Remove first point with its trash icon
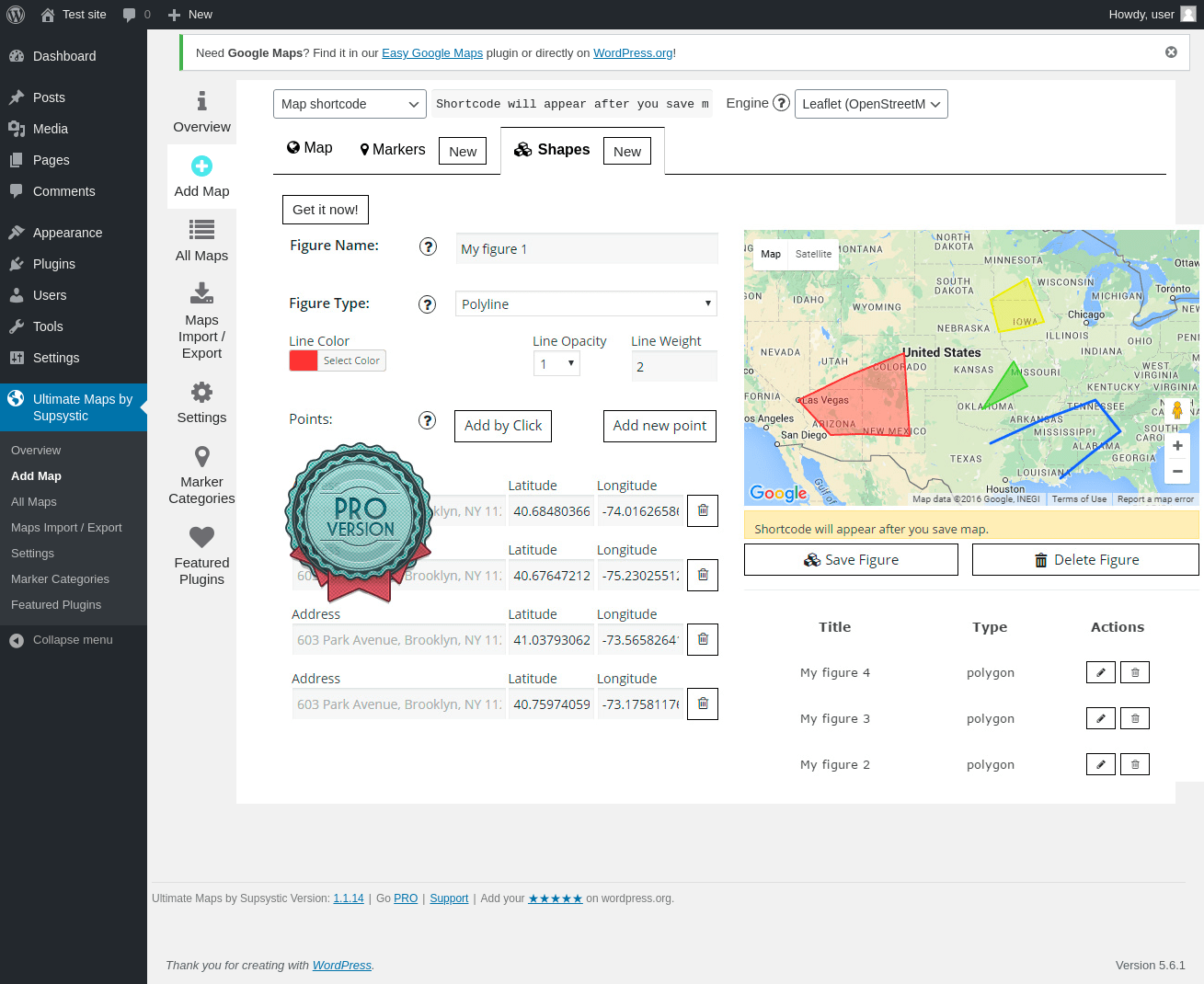1204x984 pixels. click(x=703, y=510)
